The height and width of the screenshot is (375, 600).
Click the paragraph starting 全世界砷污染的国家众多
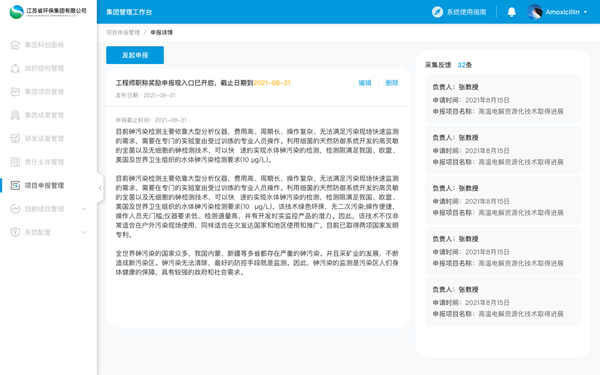click(x=257, y=263)
